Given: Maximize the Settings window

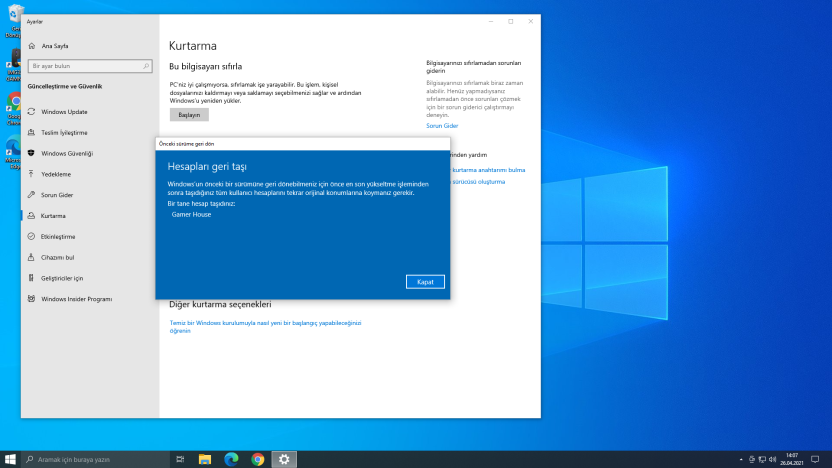Looking at the screenshot, I should (x=510, y=22).
